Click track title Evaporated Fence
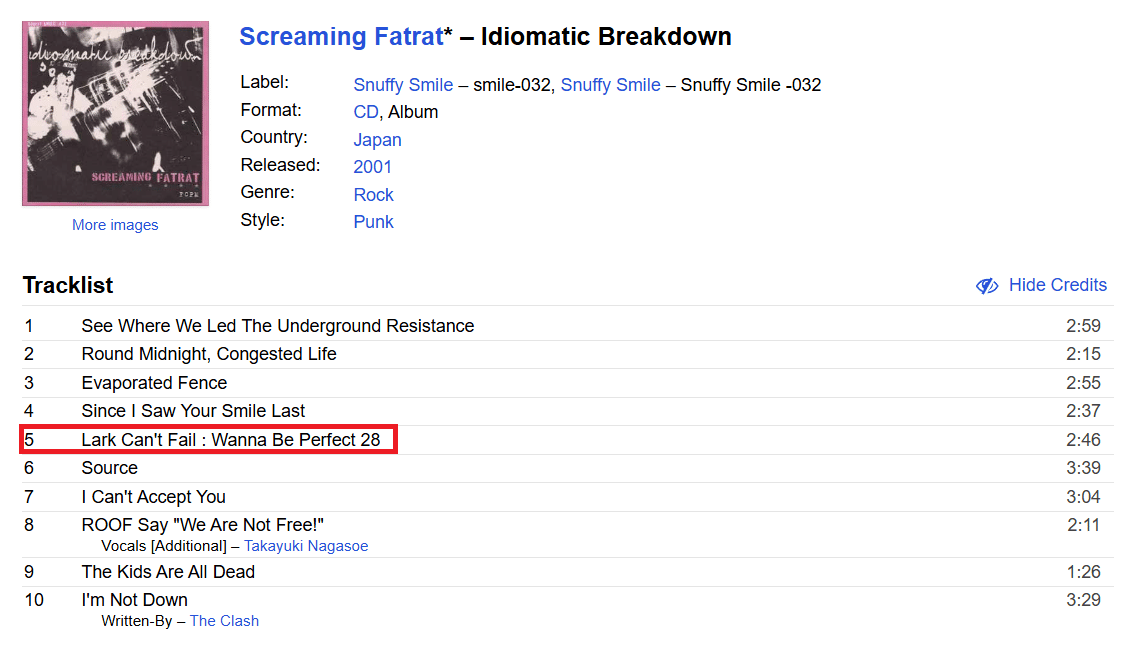The width and height of the screenshot is (1134, 653). point(154,383)
